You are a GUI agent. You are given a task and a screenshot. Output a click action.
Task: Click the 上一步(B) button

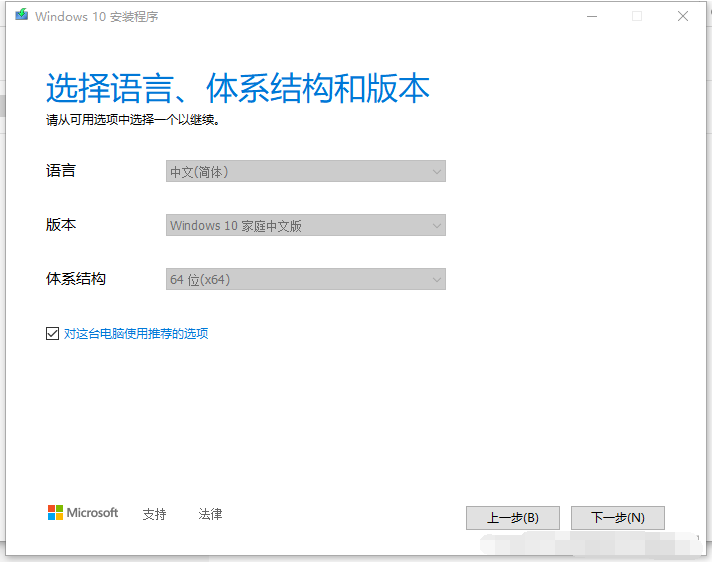(x=513, y=518)
